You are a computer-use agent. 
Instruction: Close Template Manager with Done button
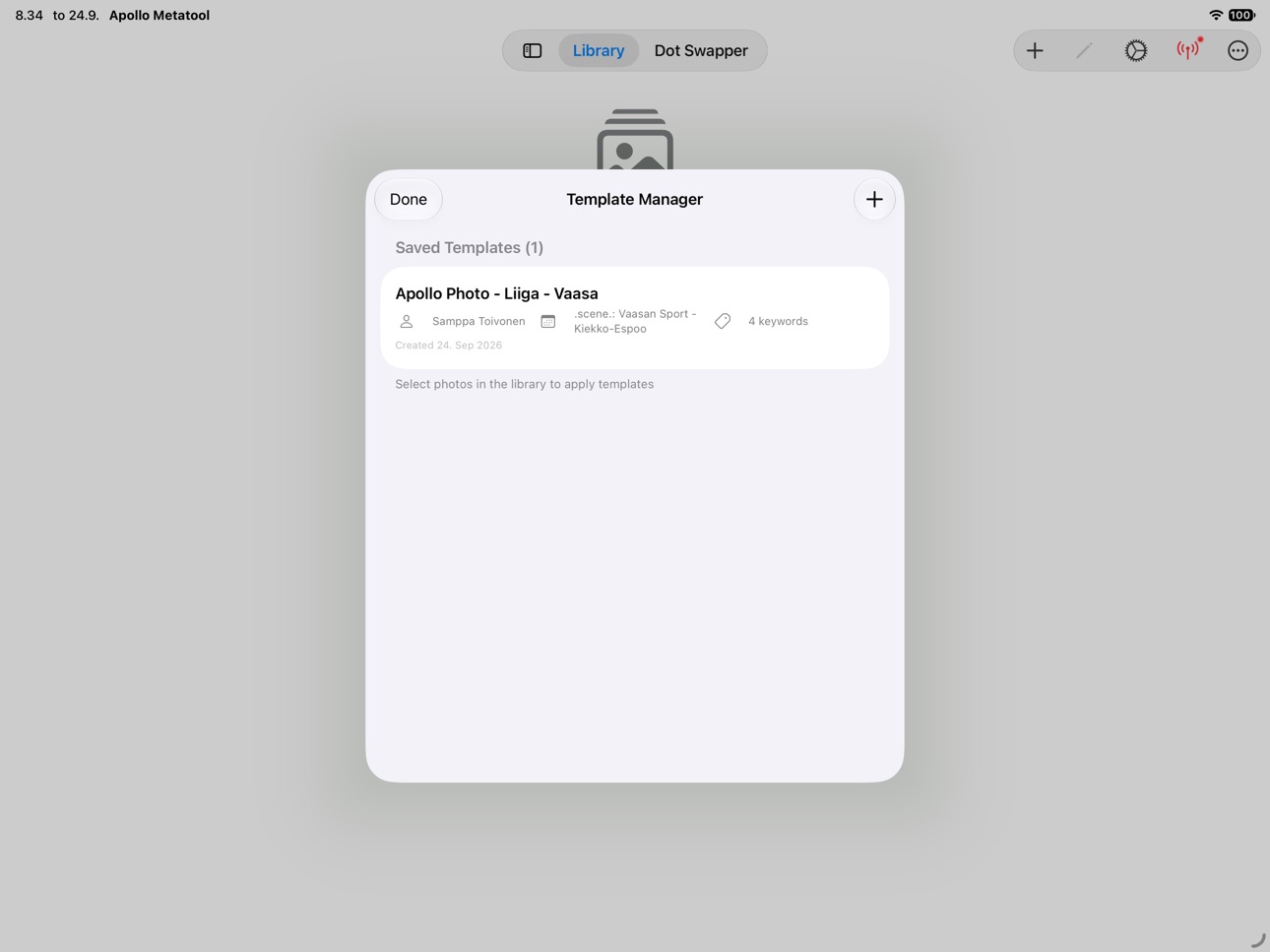[409, 199]
